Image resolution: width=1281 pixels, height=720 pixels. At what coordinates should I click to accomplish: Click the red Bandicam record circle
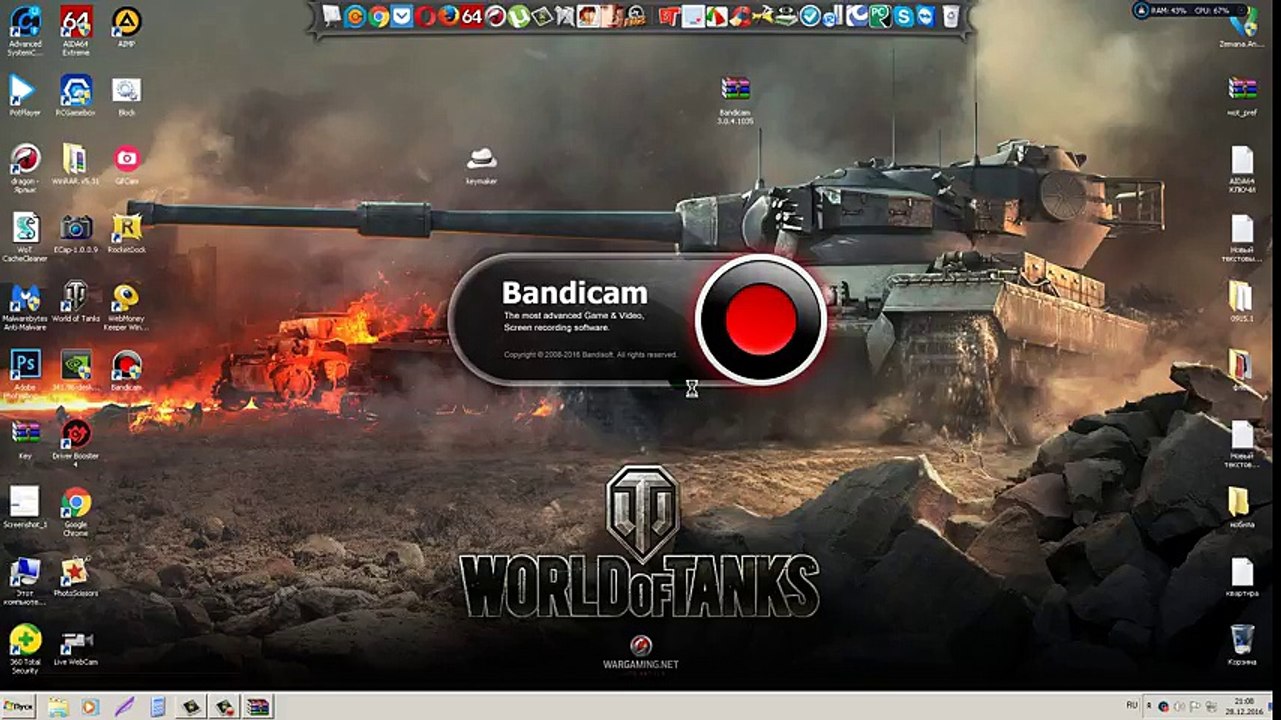click(x=760, y=320)
